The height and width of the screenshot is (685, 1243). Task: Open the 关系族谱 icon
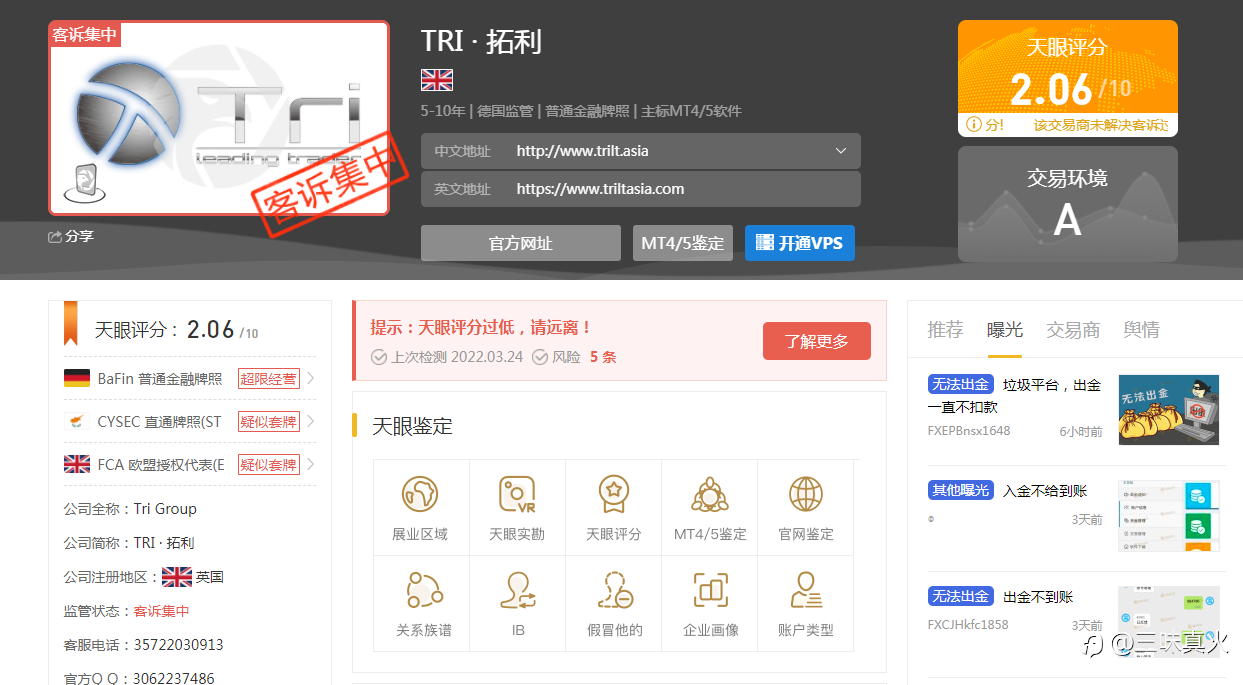coord(424,590)
